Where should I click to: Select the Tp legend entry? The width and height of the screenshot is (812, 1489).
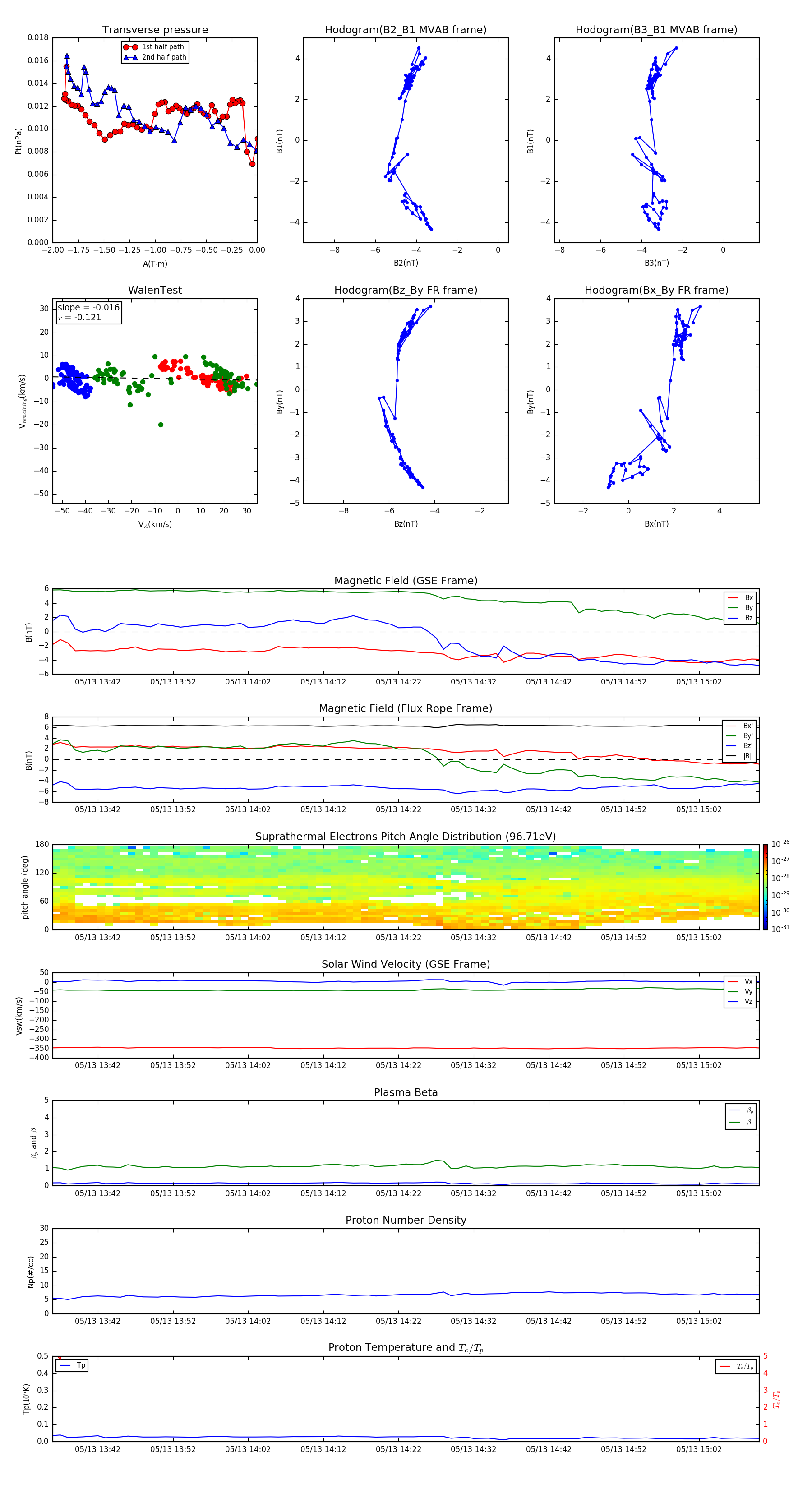(x=72, y=1366)
